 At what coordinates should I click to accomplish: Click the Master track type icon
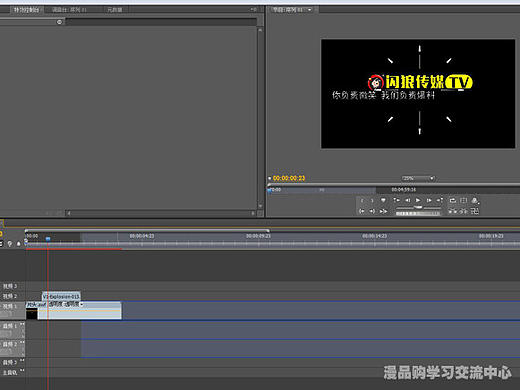pyautogui.click(x=22, y=370)
